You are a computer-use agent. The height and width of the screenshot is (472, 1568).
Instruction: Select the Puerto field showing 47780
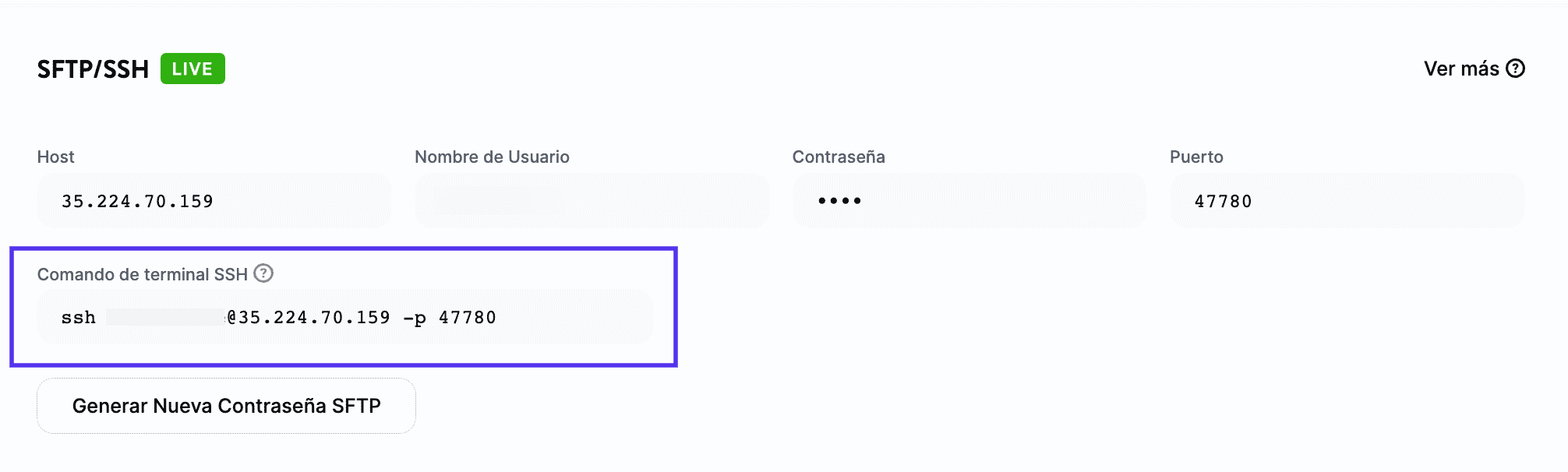tap(1347, 201)
